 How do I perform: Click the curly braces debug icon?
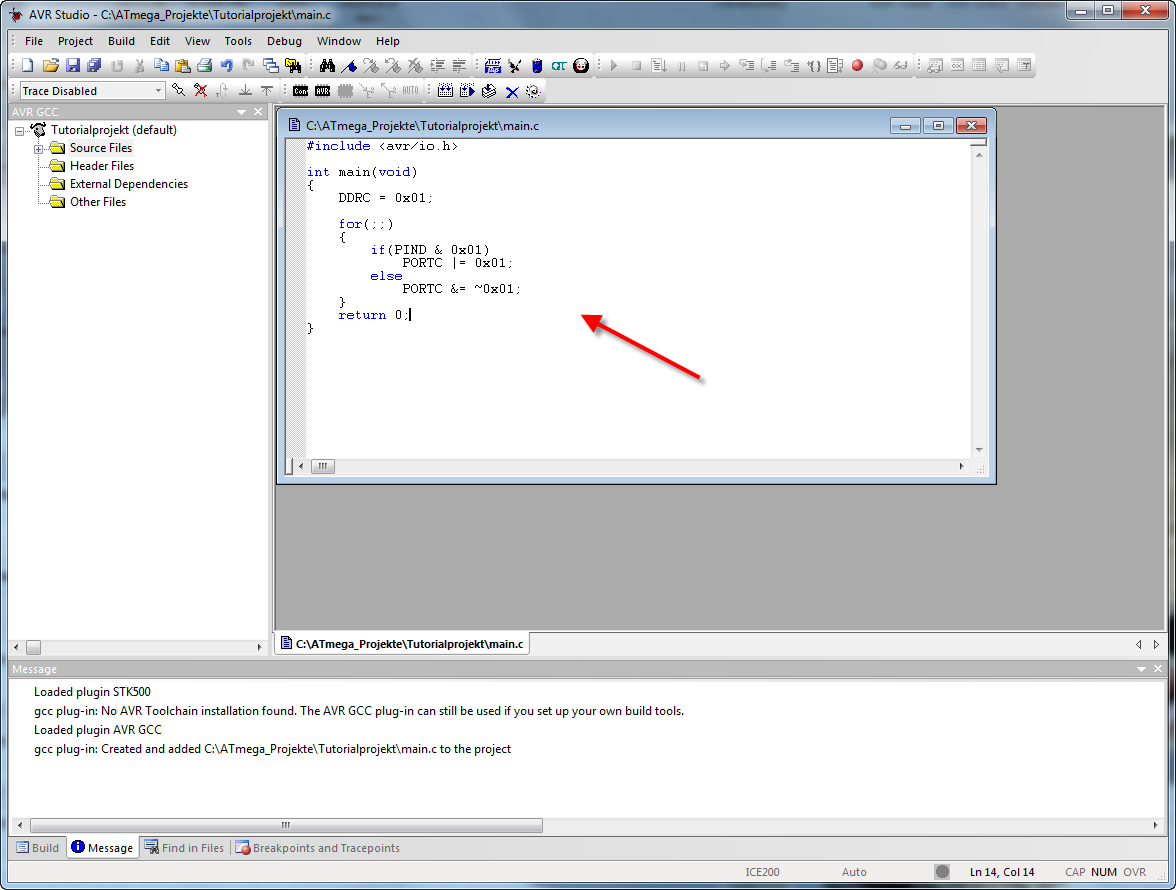pos(814,66)
